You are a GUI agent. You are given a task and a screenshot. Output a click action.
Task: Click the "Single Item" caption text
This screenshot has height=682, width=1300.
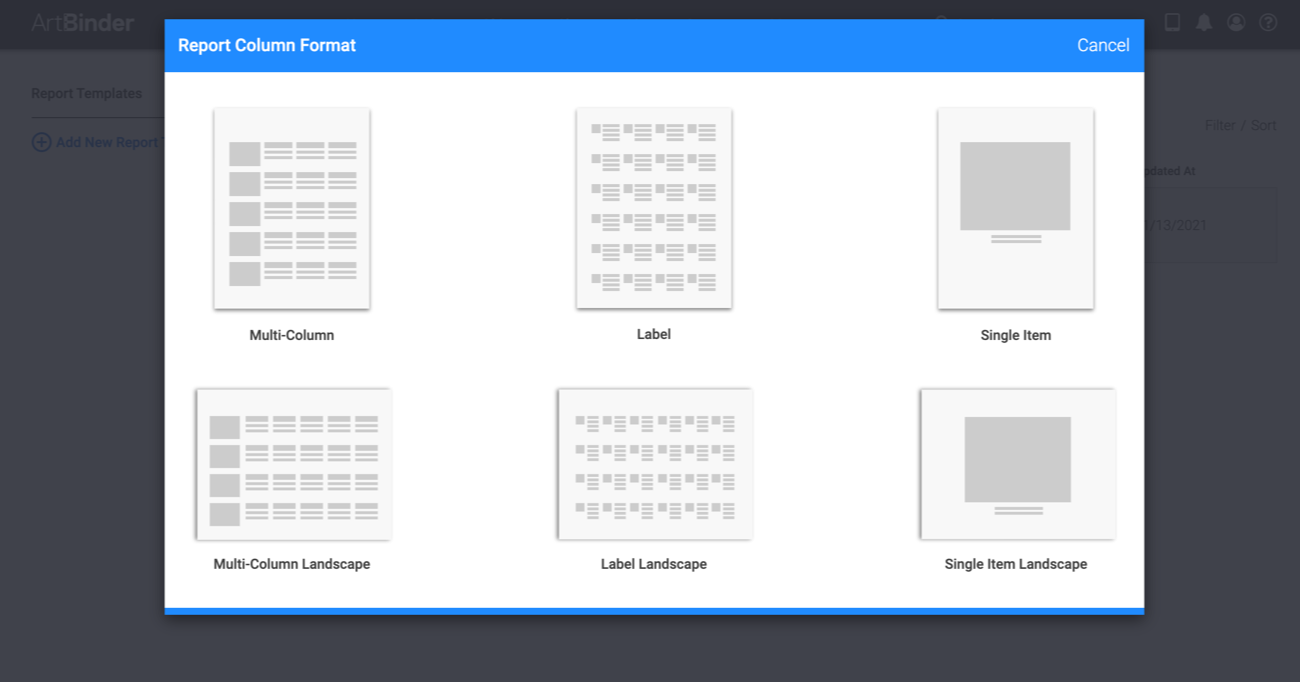pos(1016,335)
